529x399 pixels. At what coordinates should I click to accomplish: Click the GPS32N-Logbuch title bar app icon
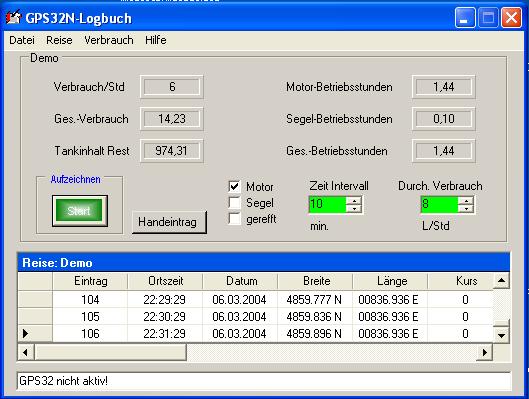(x=13, y=18)
